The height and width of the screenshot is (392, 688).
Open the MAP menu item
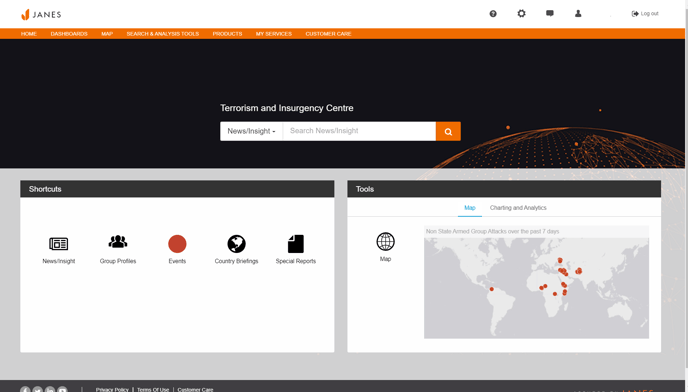tap(107, 34)
